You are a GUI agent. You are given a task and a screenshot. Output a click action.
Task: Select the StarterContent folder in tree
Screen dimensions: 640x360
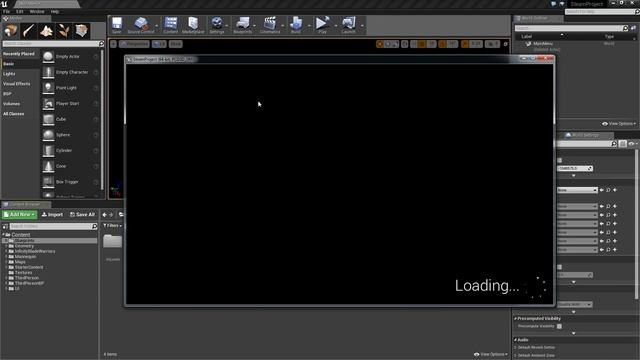pyautogui.click(x=29, y=267)
